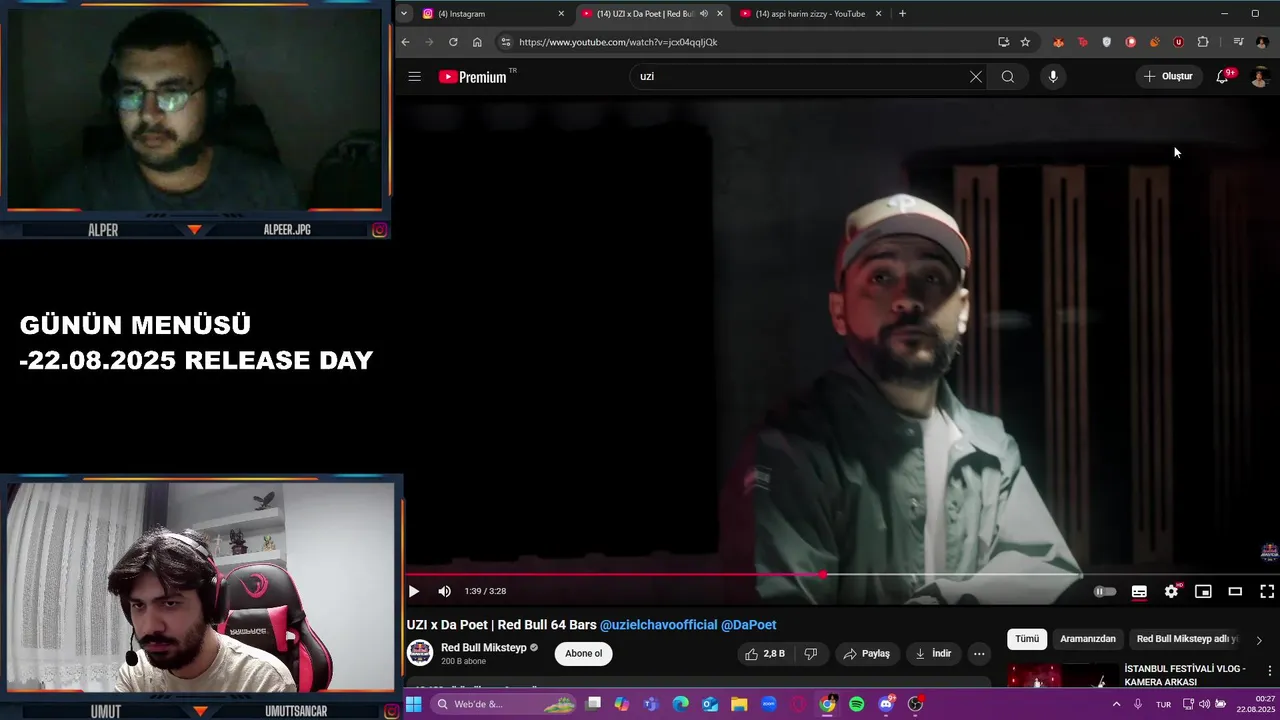Like the video (2,8 B)
The width and height of the screenshot is (1280, 720).
(x=765, y=653)
